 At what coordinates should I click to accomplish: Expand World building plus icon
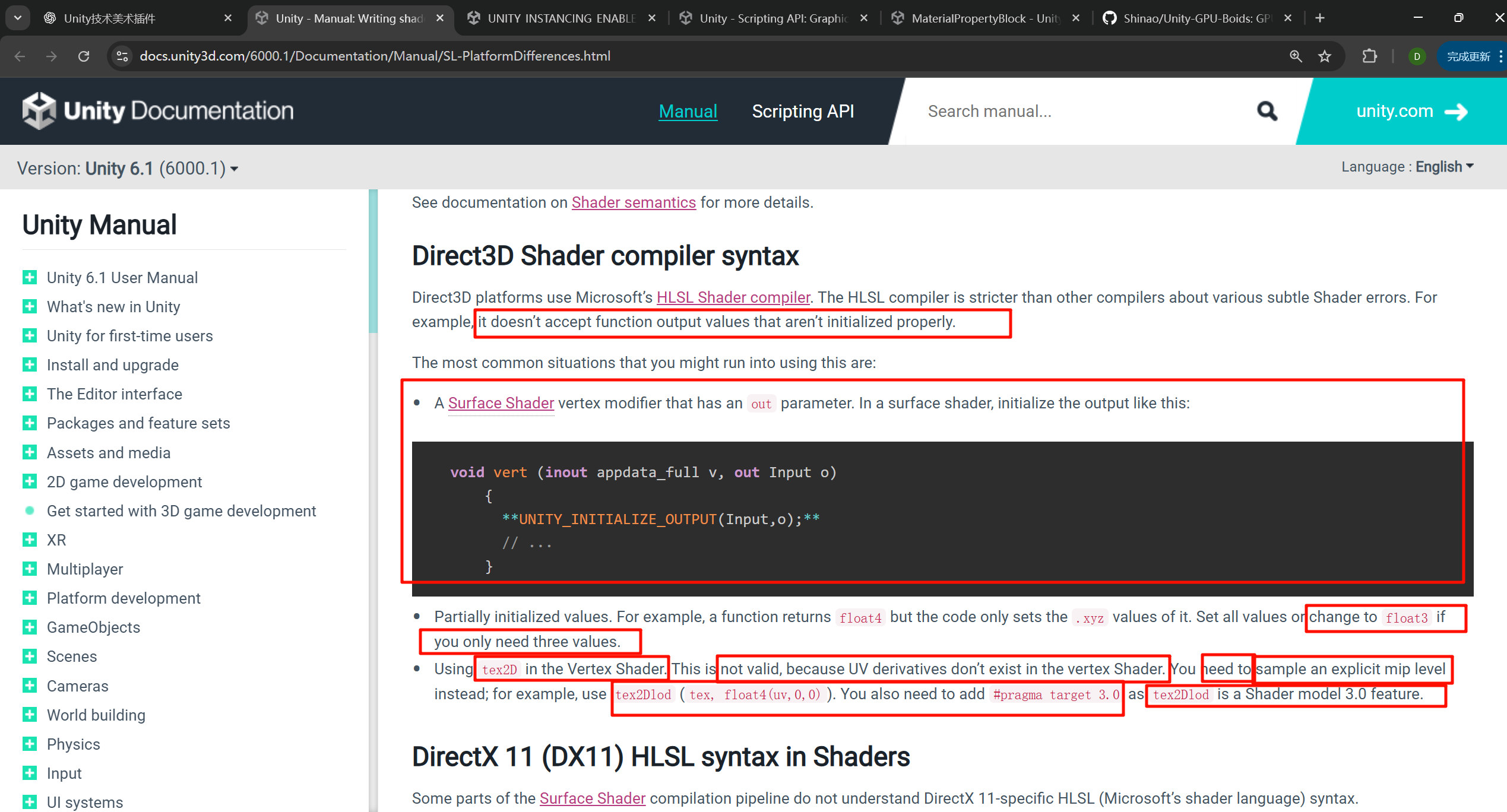click(30, 715)
